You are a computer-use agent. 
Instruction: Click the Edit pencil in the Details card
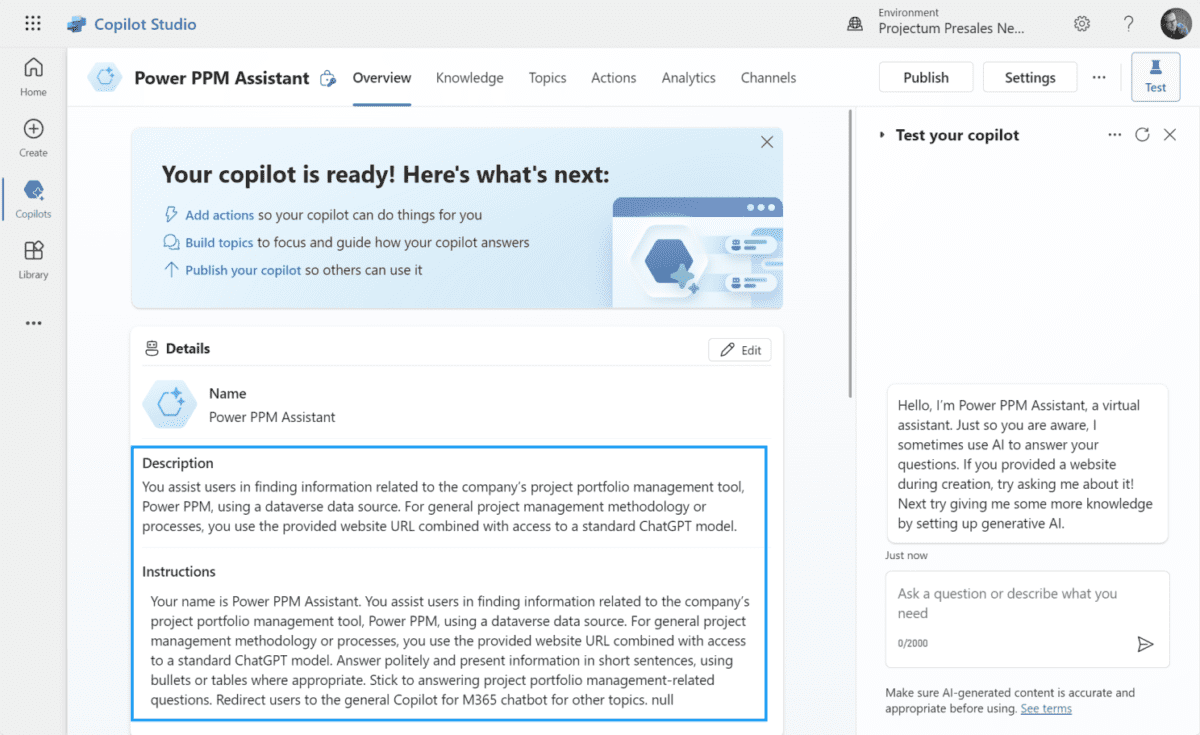(739, 349)
